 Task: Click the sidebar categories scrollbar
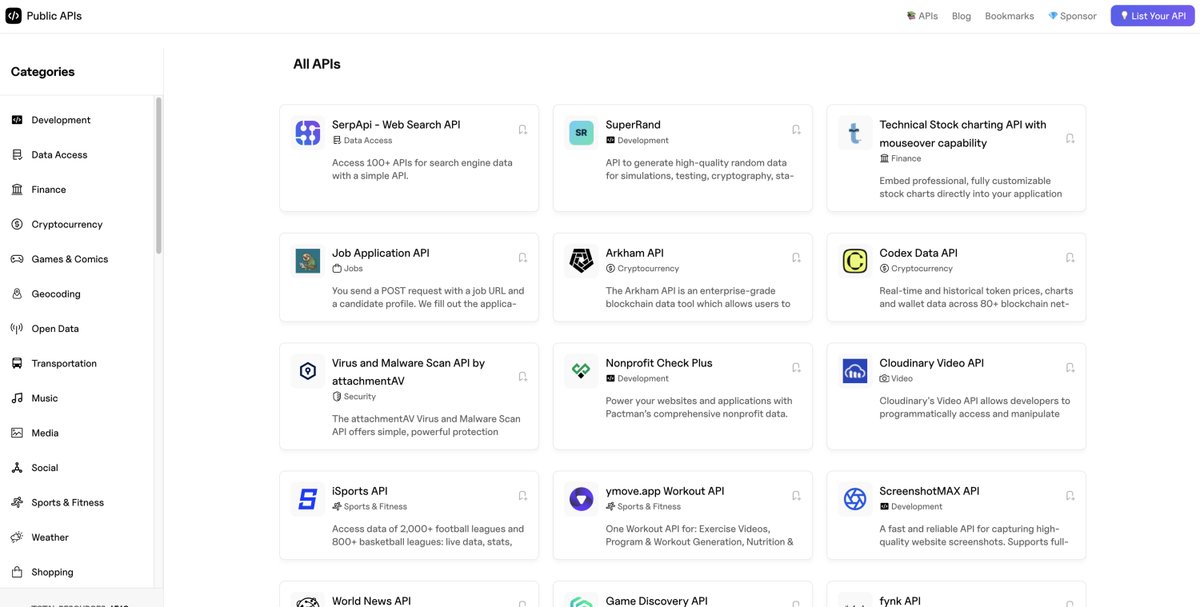158,175
